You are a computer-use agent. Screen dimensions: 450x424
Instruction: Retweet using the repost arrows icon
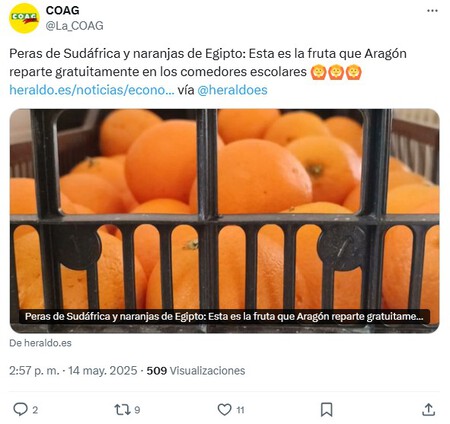122,409
